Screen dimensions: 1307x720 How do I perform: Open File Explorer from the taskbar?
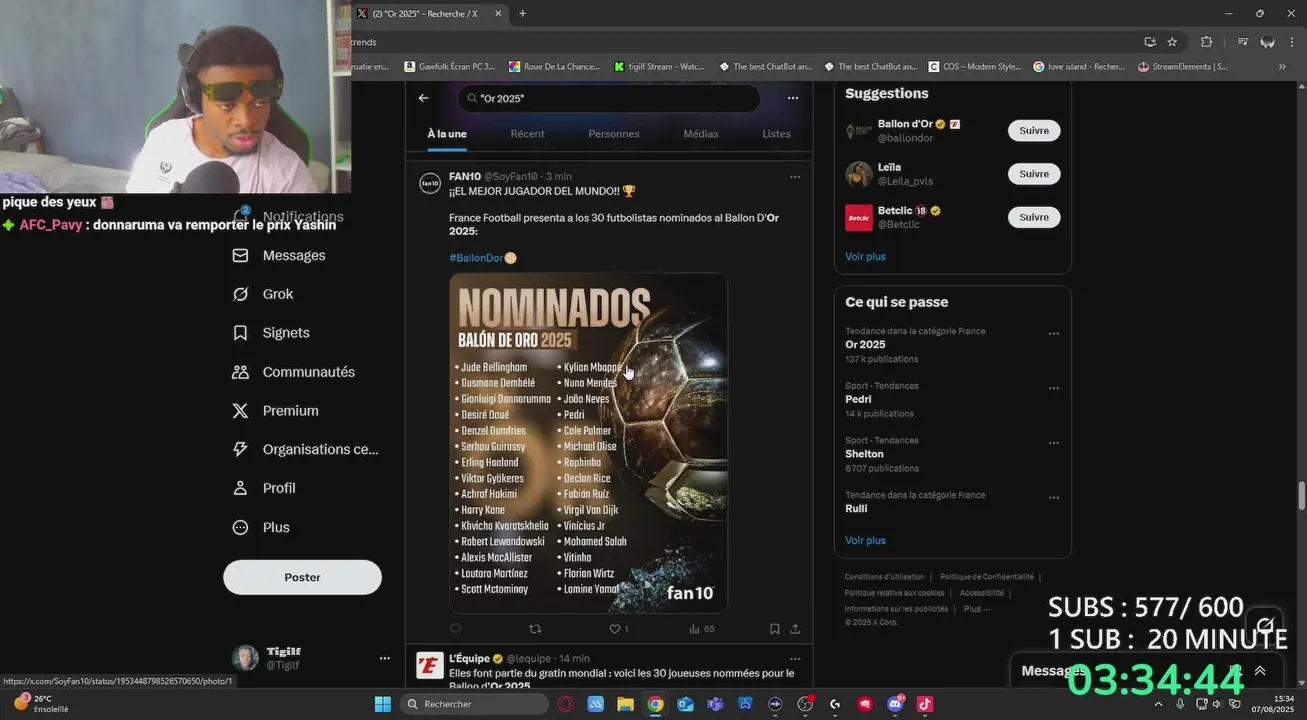tap(625, 704)
